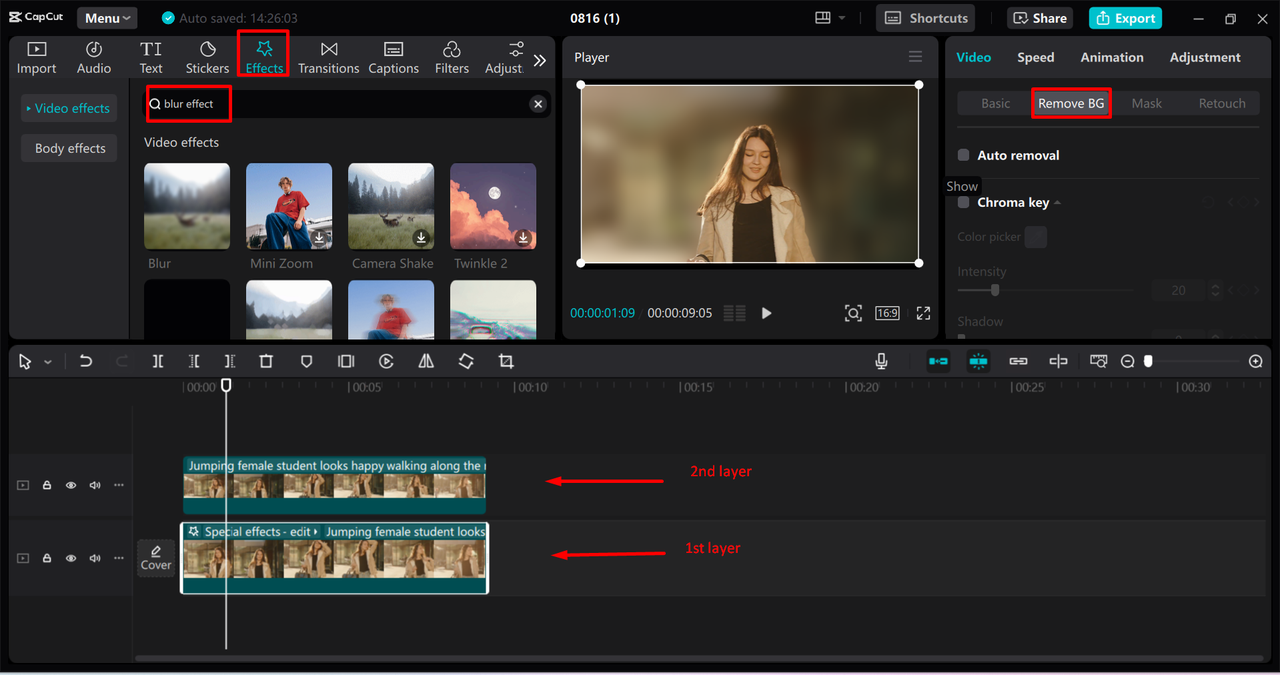Download the Twinkle 2 effect
This screenshot has height=675, width=1280.
pos(523,237)
